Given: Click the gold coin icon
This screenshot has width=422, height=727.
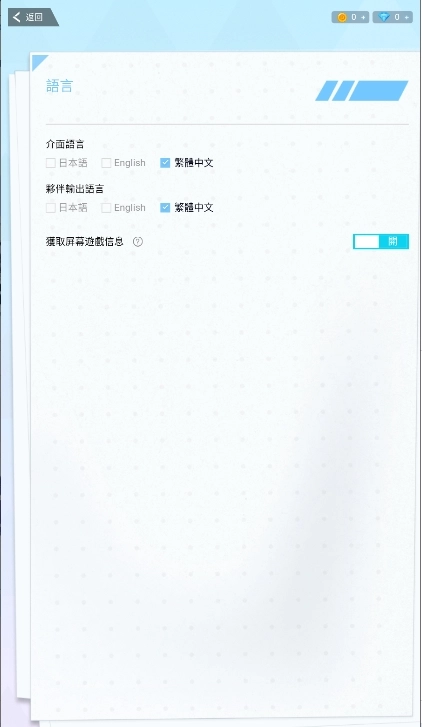Looking at the screenshot, I should 342,17.
